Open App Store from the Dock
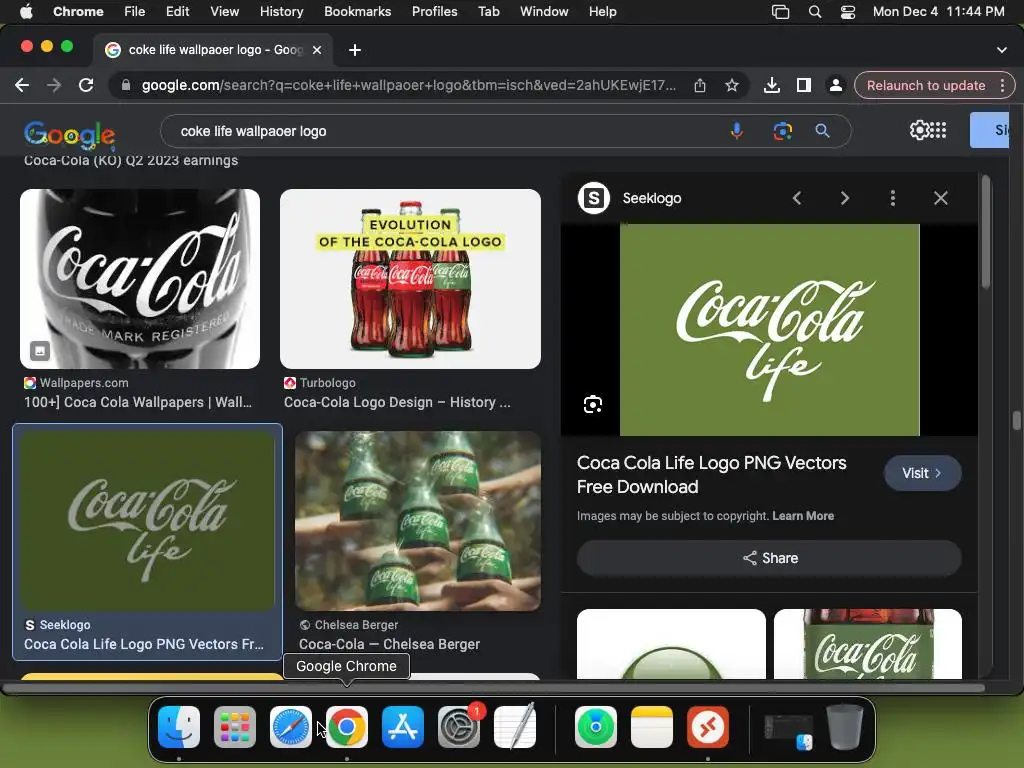This screenshot has width=1024, height=768. [402, 727]
